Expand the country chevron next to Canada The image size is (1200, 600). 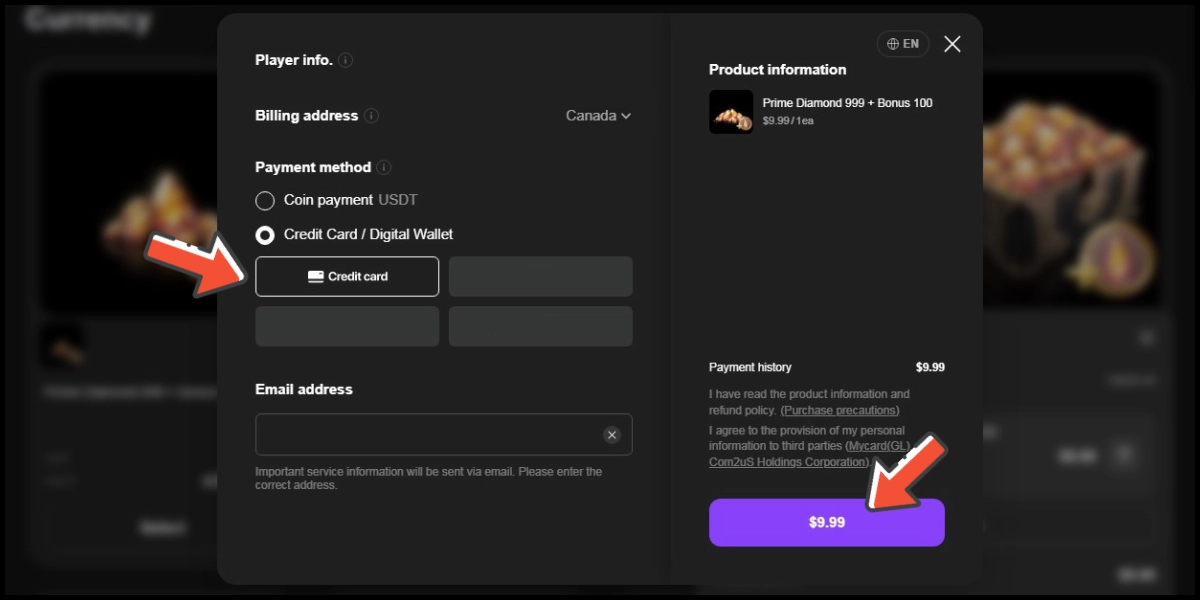(626, 116)
